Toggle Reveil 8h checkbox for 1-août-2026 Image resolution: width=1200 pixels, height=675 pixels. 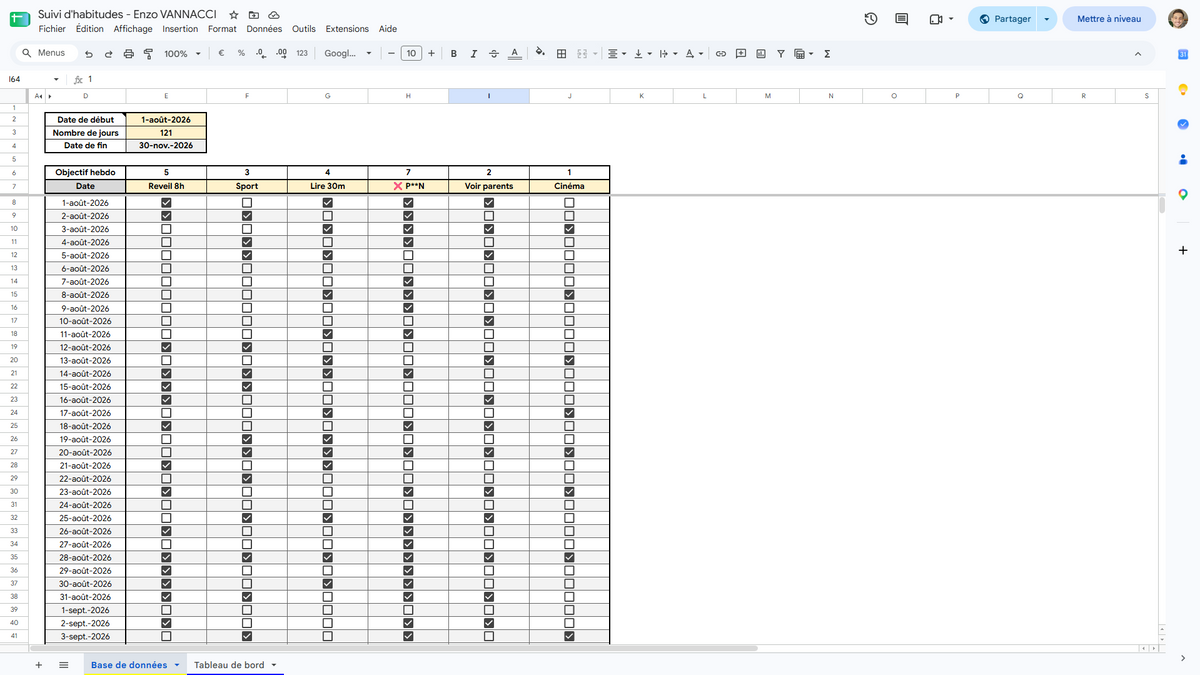pos(166,203)
